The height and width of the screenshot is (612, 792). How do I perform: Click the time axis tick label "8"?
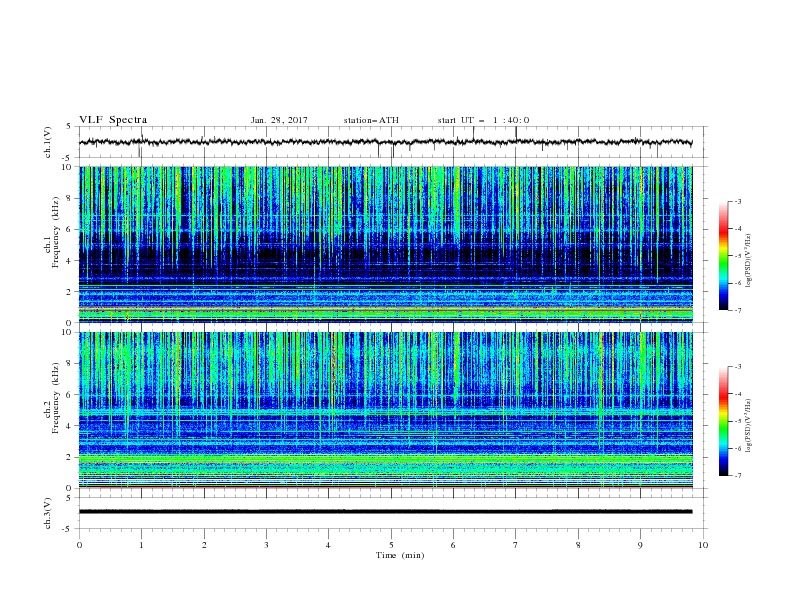coord(578,545)
